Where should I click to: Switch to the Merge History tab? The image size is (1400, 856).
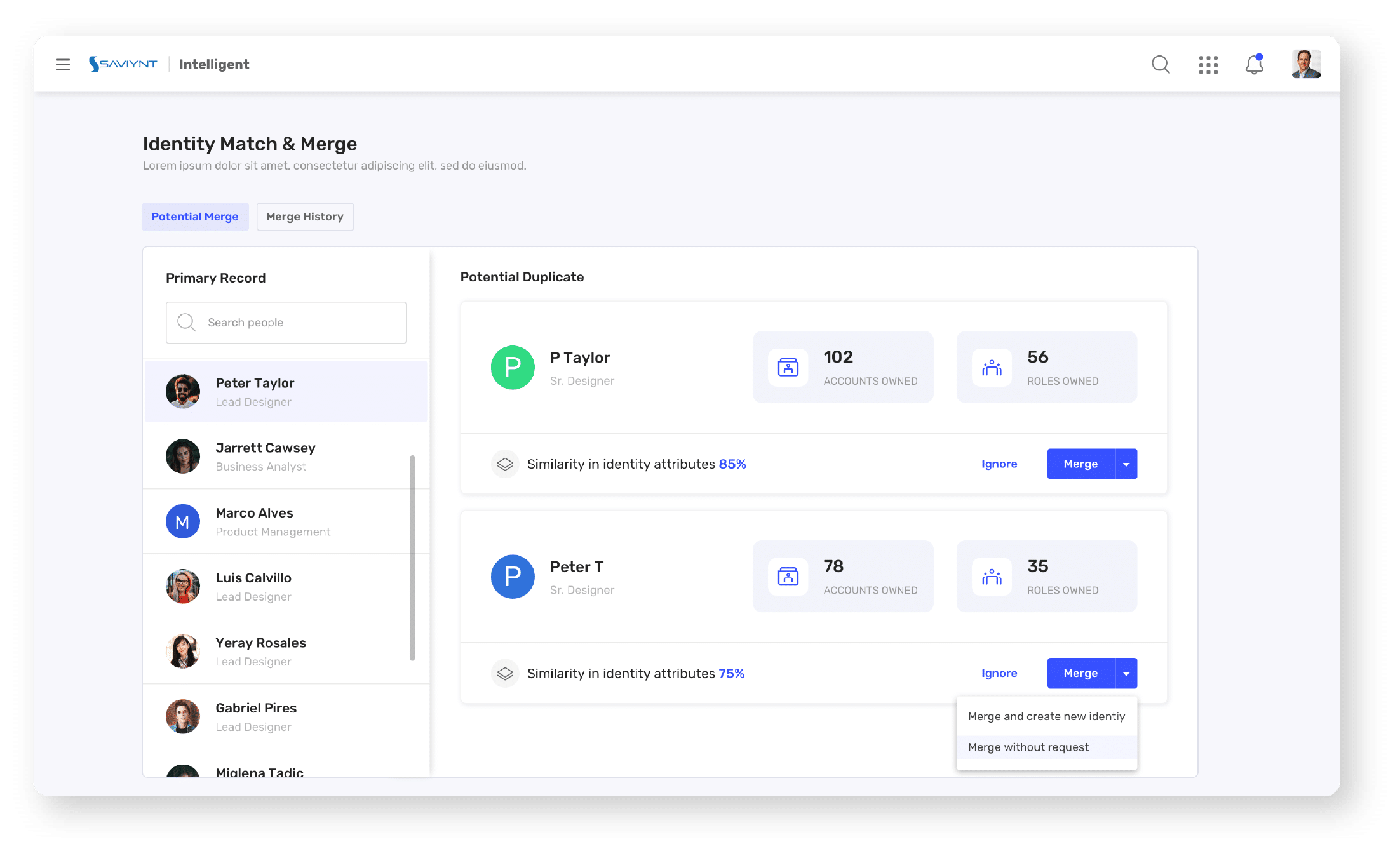[x=305, y=217]
